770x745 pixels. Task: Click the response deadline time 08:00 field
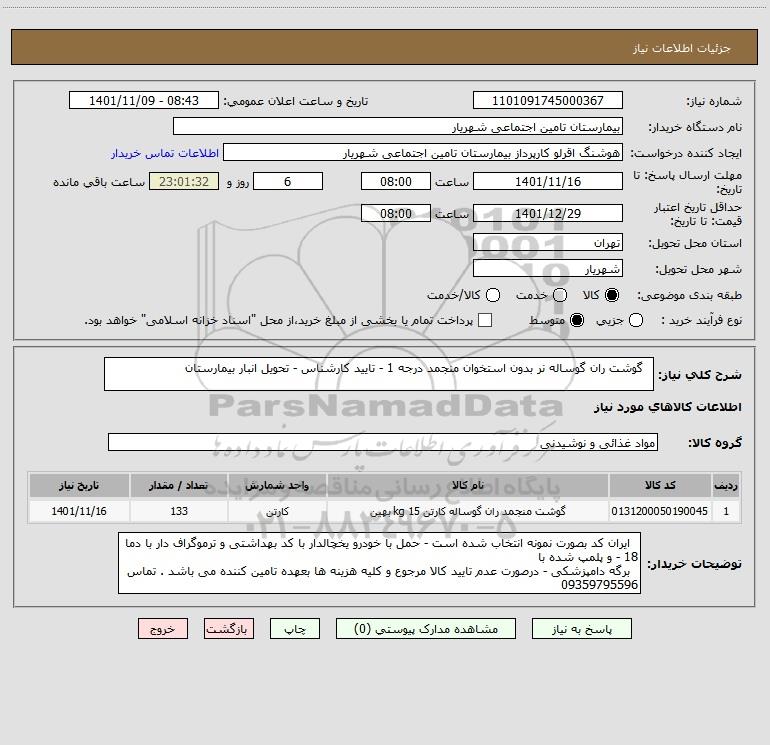[396, 181]
